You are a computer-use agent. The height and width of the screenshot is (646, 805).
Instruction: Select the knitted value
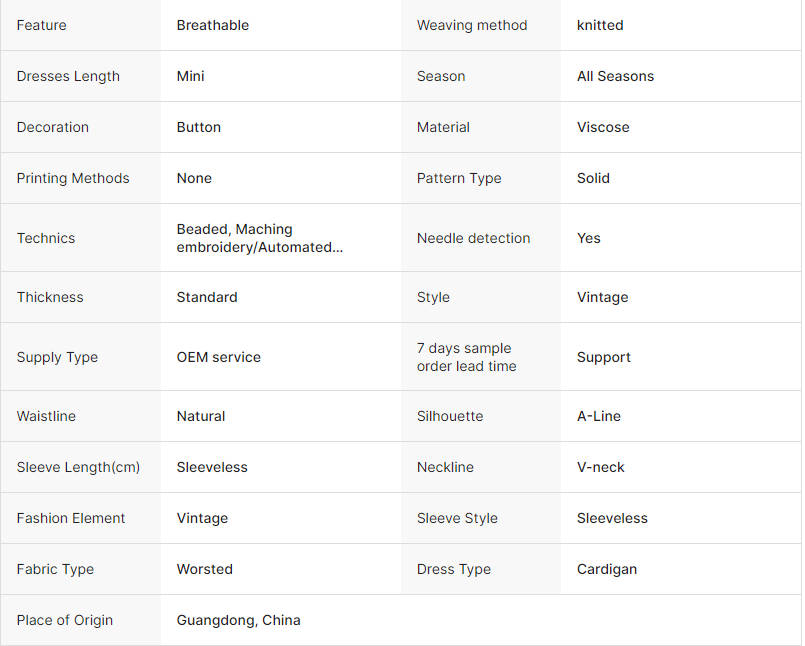[600, 25]
